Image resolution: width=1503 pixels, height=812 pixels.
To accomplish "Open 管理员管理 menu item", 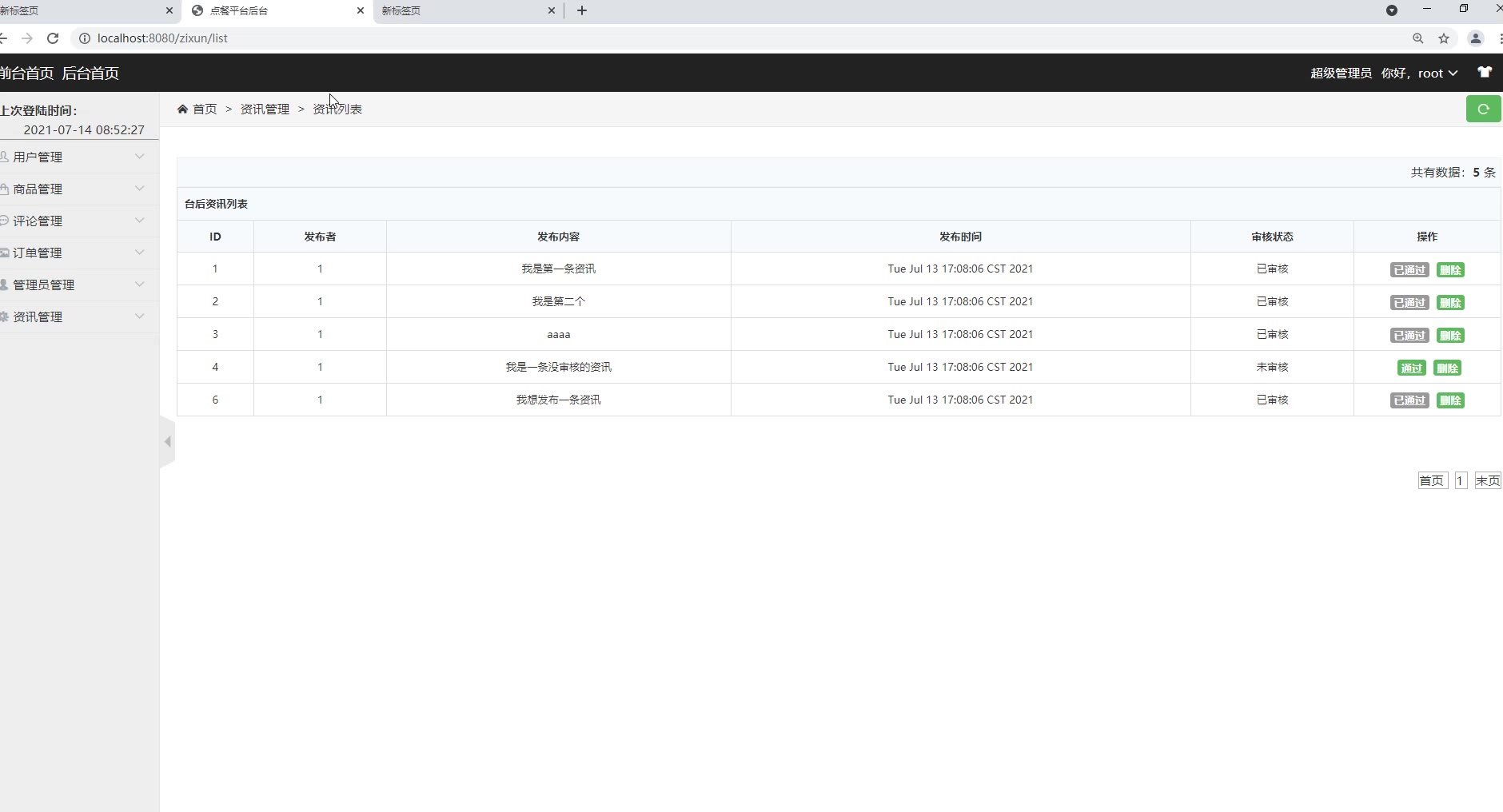I will tap(79, 285).
